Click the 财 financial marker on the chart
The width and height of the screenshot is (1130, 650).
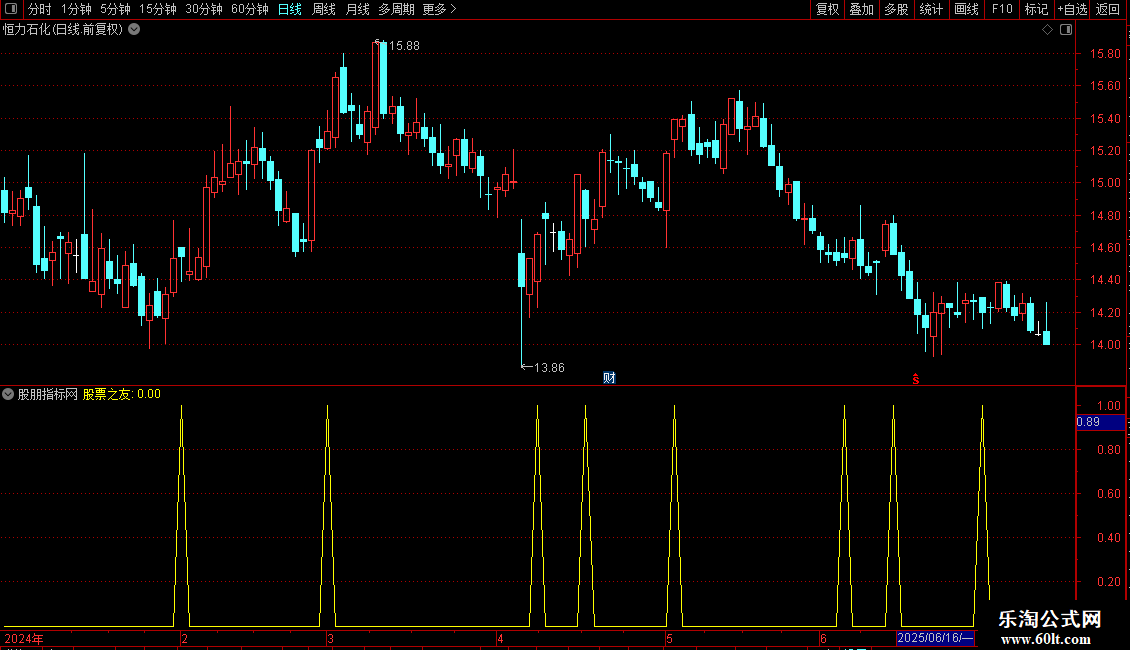609,378
